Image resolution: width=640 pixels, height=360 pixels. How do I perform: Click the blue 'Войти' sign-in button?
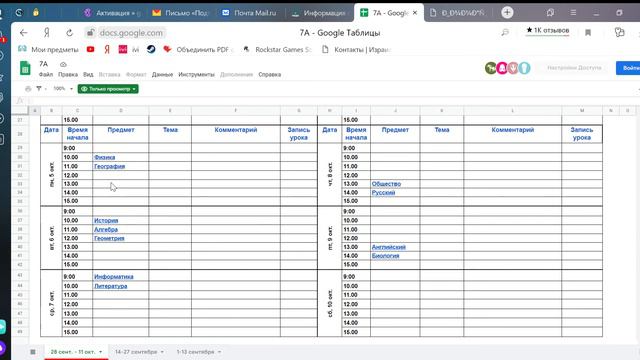(629, 68)
